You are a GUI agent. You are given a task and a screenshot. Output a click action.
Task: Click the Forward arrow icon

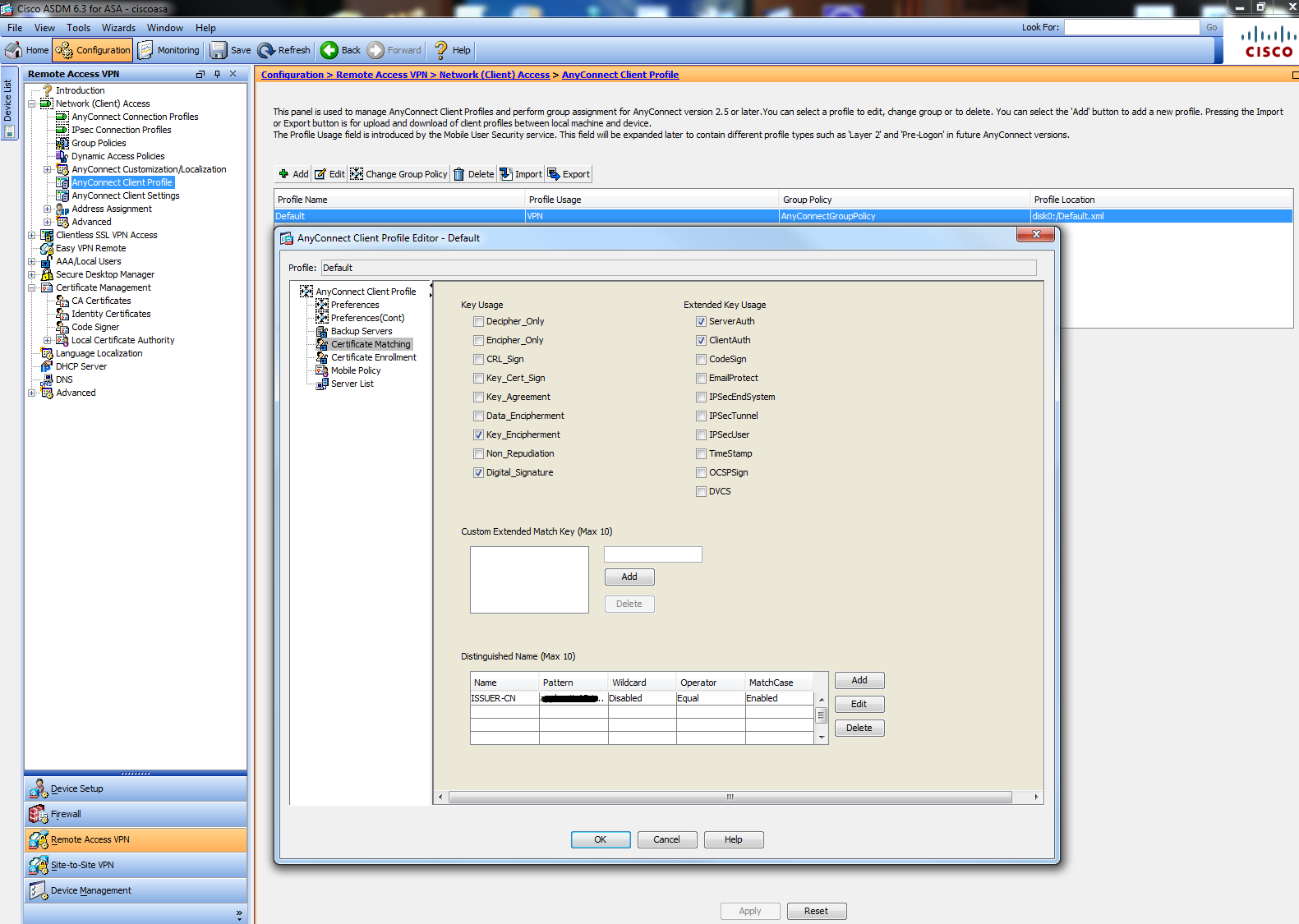click(x=375, y=50)
